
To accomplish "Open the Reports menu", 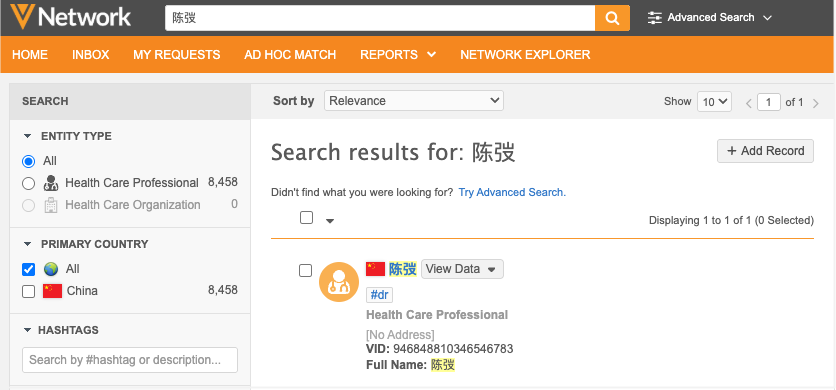I will pyautogui.click(x=398, y=54).
